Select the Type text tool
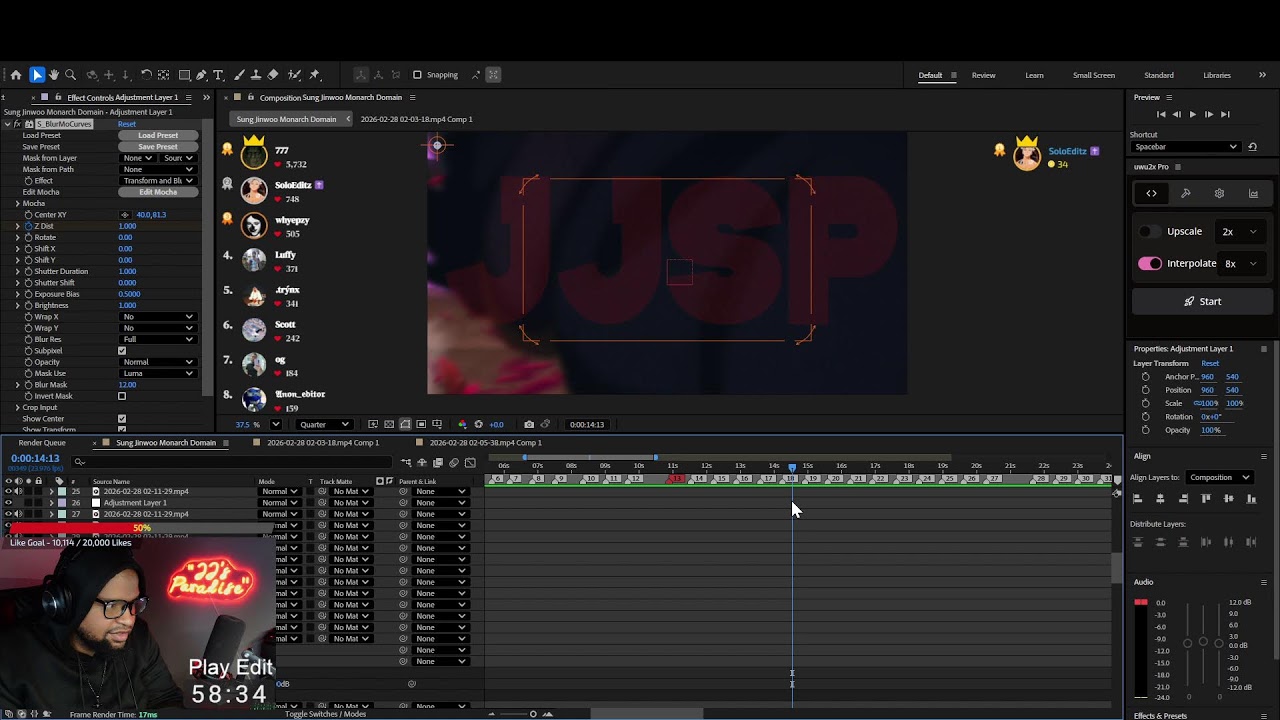This screenshot has height=720, width=1280. point(218,75)
